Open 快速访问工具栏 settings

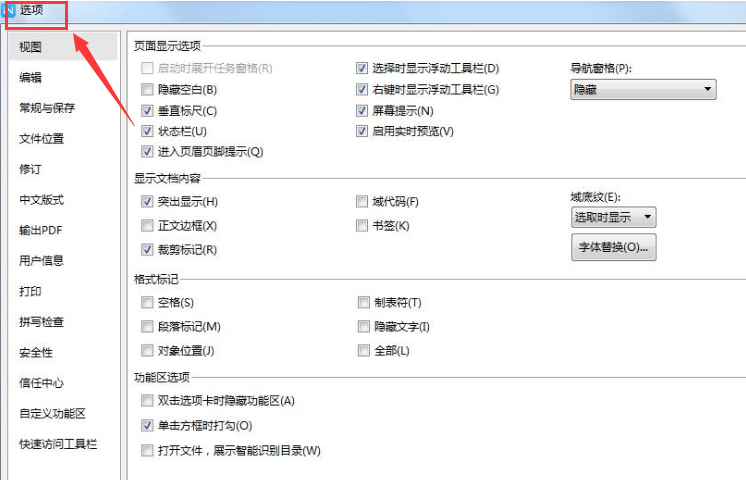(58, 444)
